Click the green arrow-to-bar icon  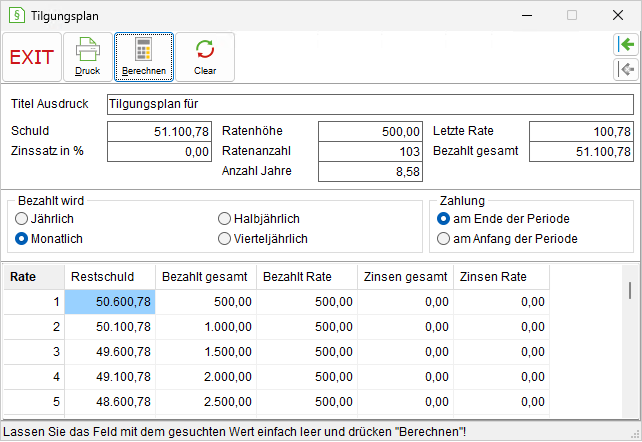626,44
